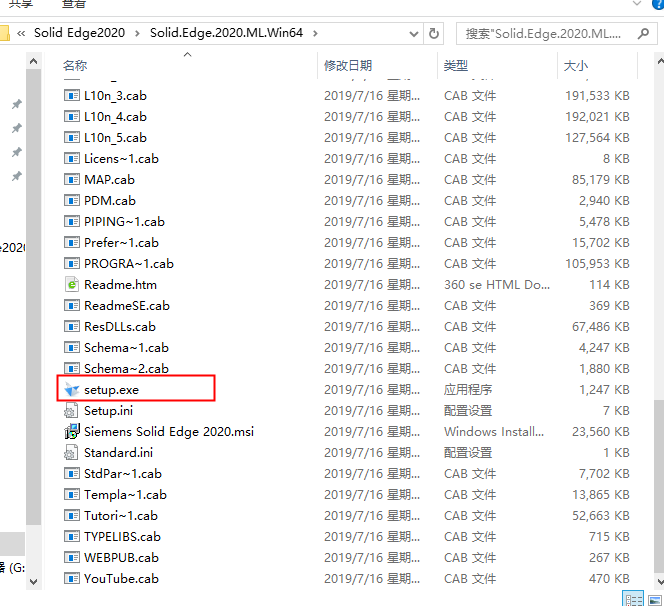Click the Tutori~1.cab file icon
The image size is (664, 606).
click(x=72, y=516)
